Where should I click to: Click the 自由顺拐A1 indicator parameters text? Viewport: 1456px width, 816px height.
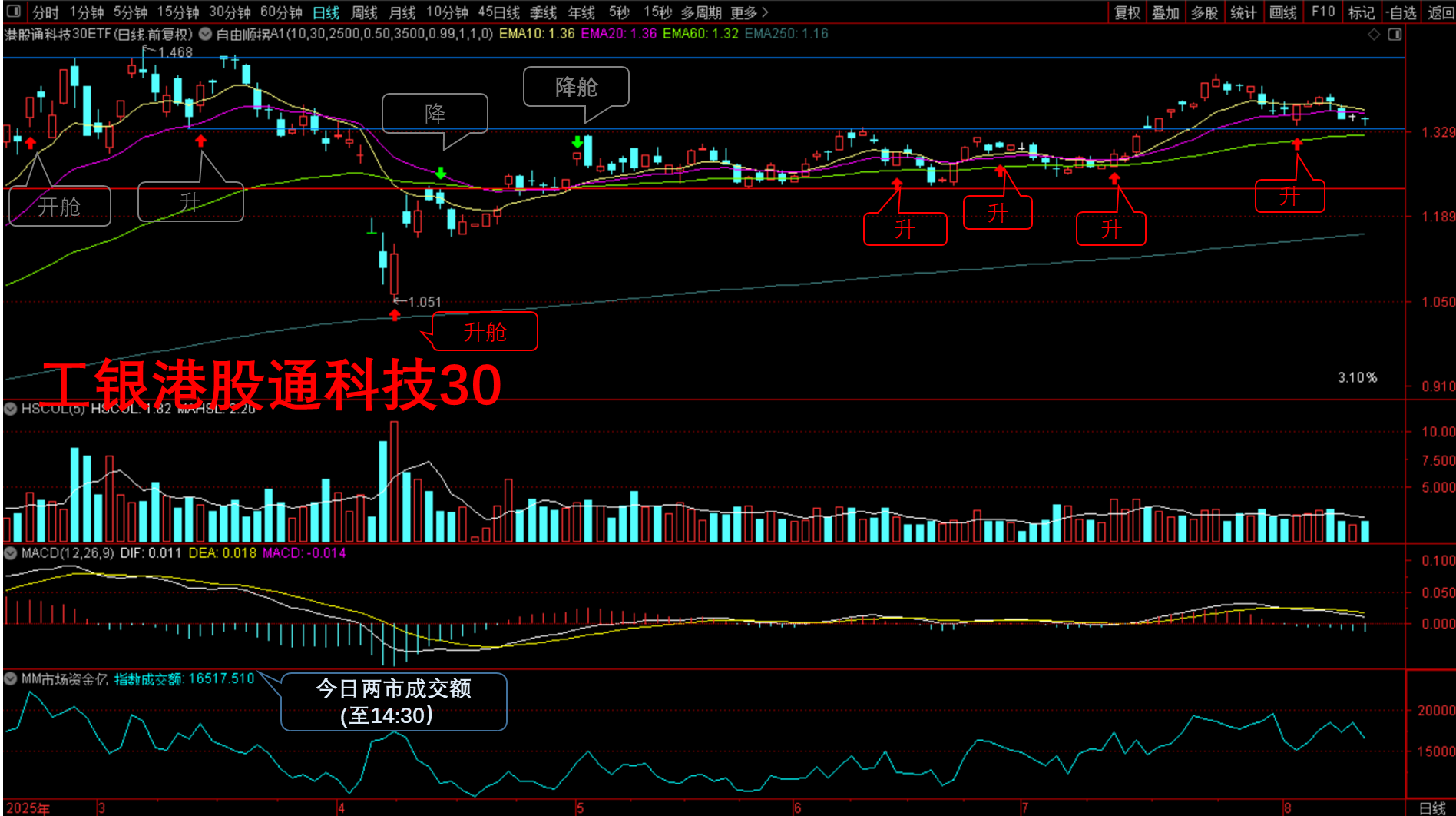pyautogui.click(x=354, y=34)
